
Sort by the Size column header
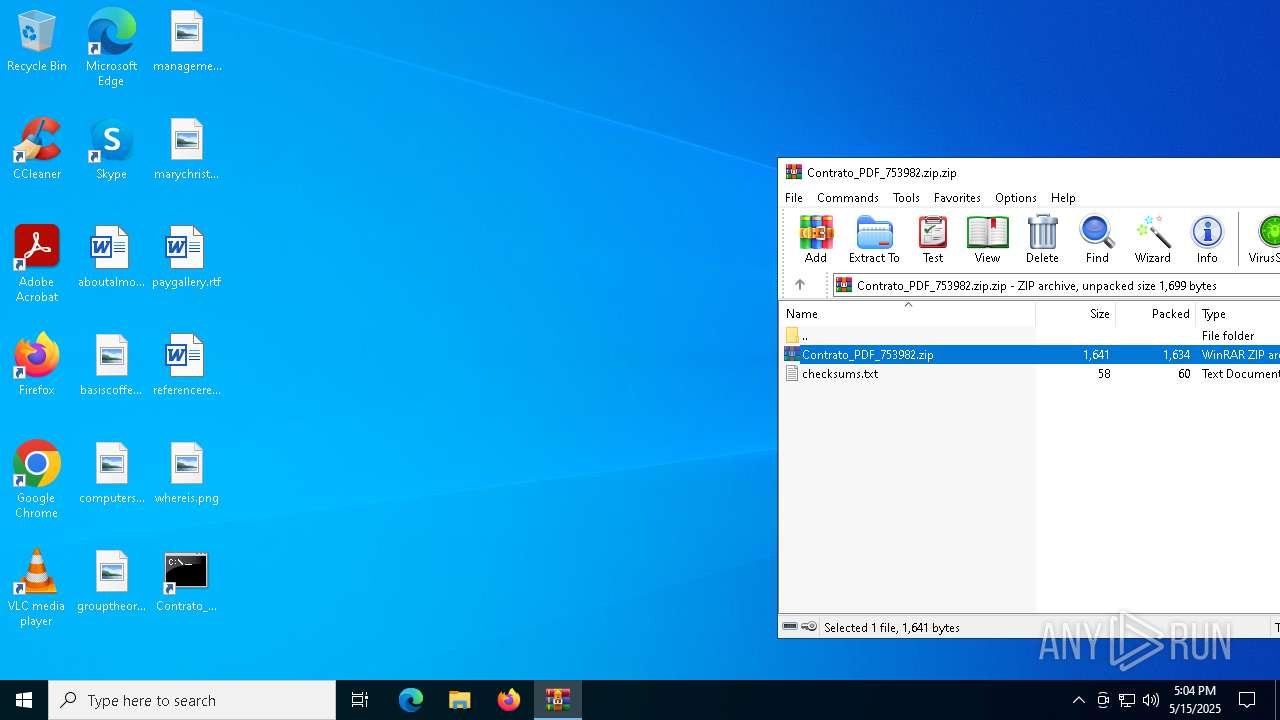coord(1075,314)
